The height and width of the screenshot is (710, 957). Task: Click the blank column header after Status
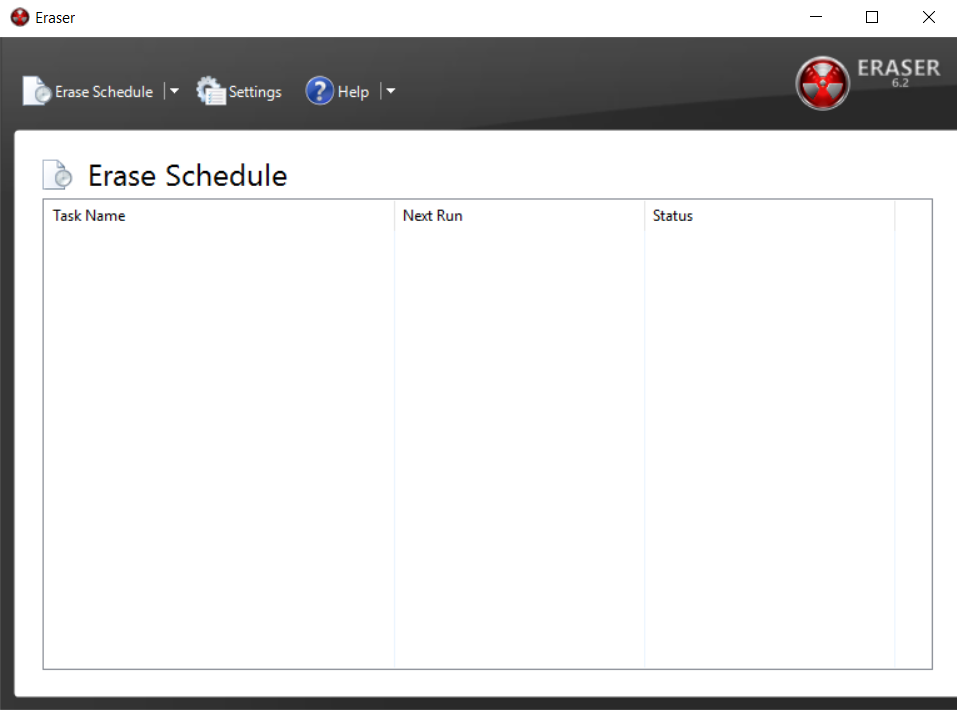(x=913, y=216)
